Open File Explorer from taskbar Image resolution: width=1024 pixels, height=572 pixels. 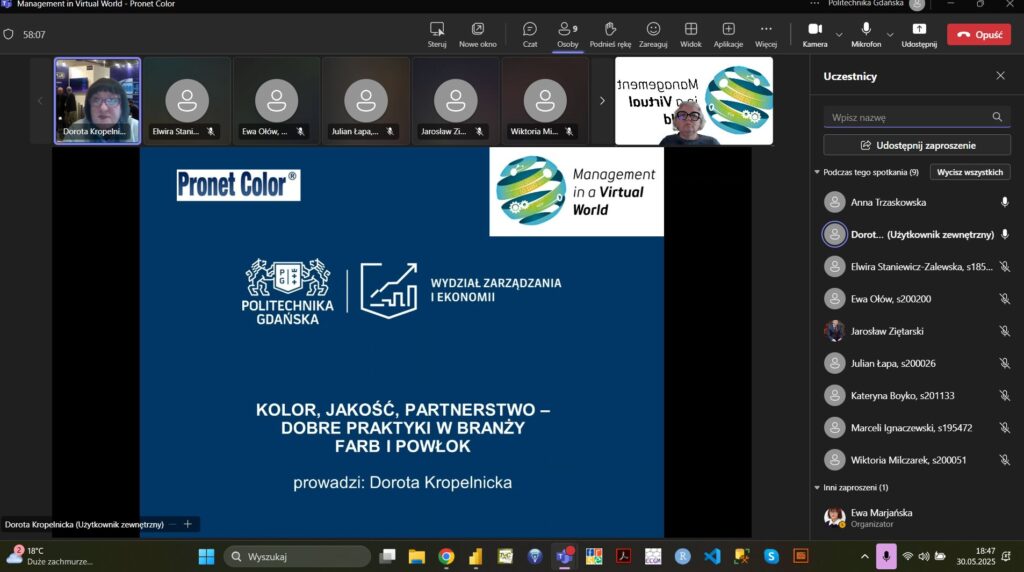[x=417, y=556]
